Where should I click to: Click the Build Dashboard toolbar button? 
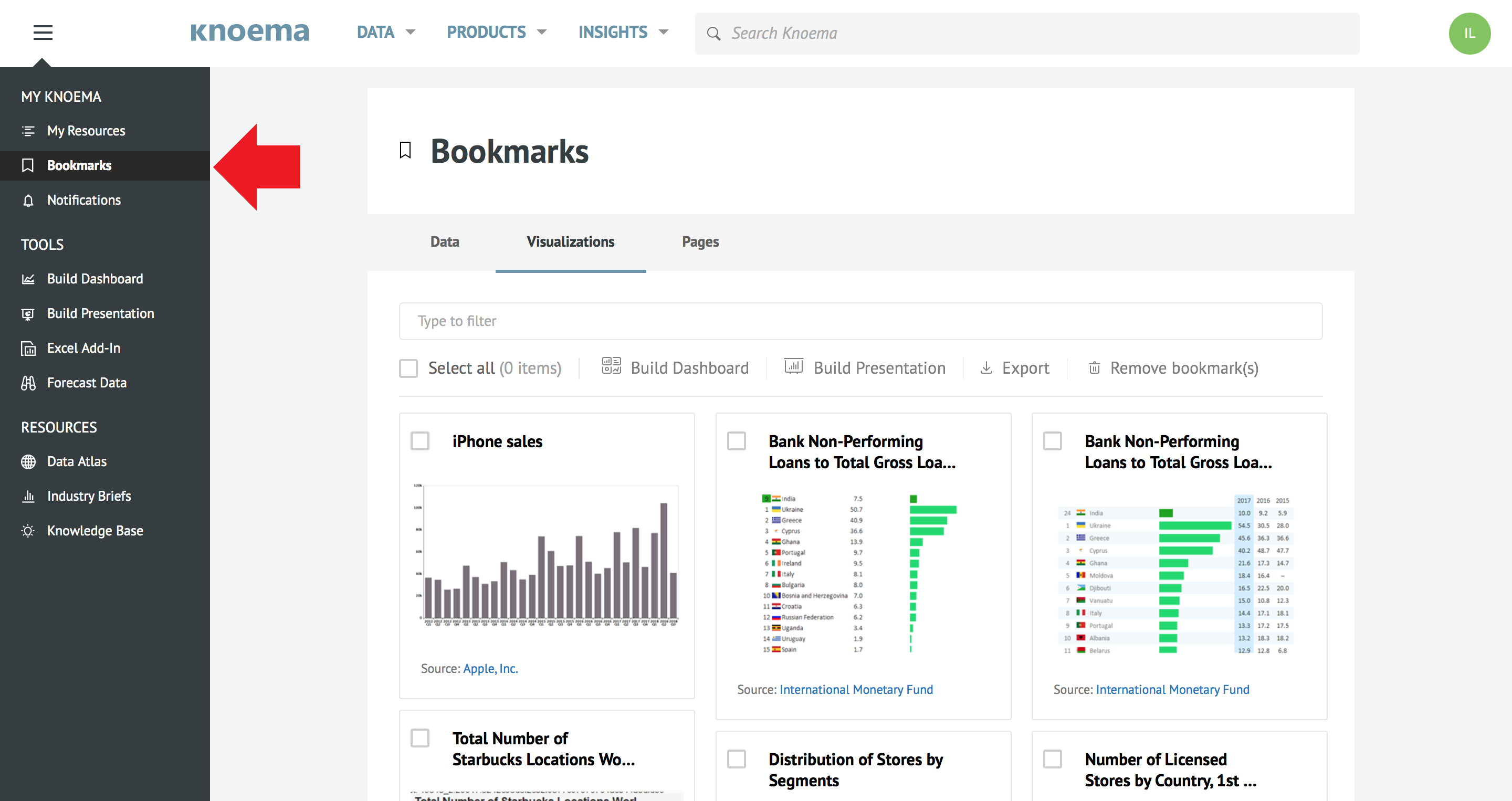[675, 368]
